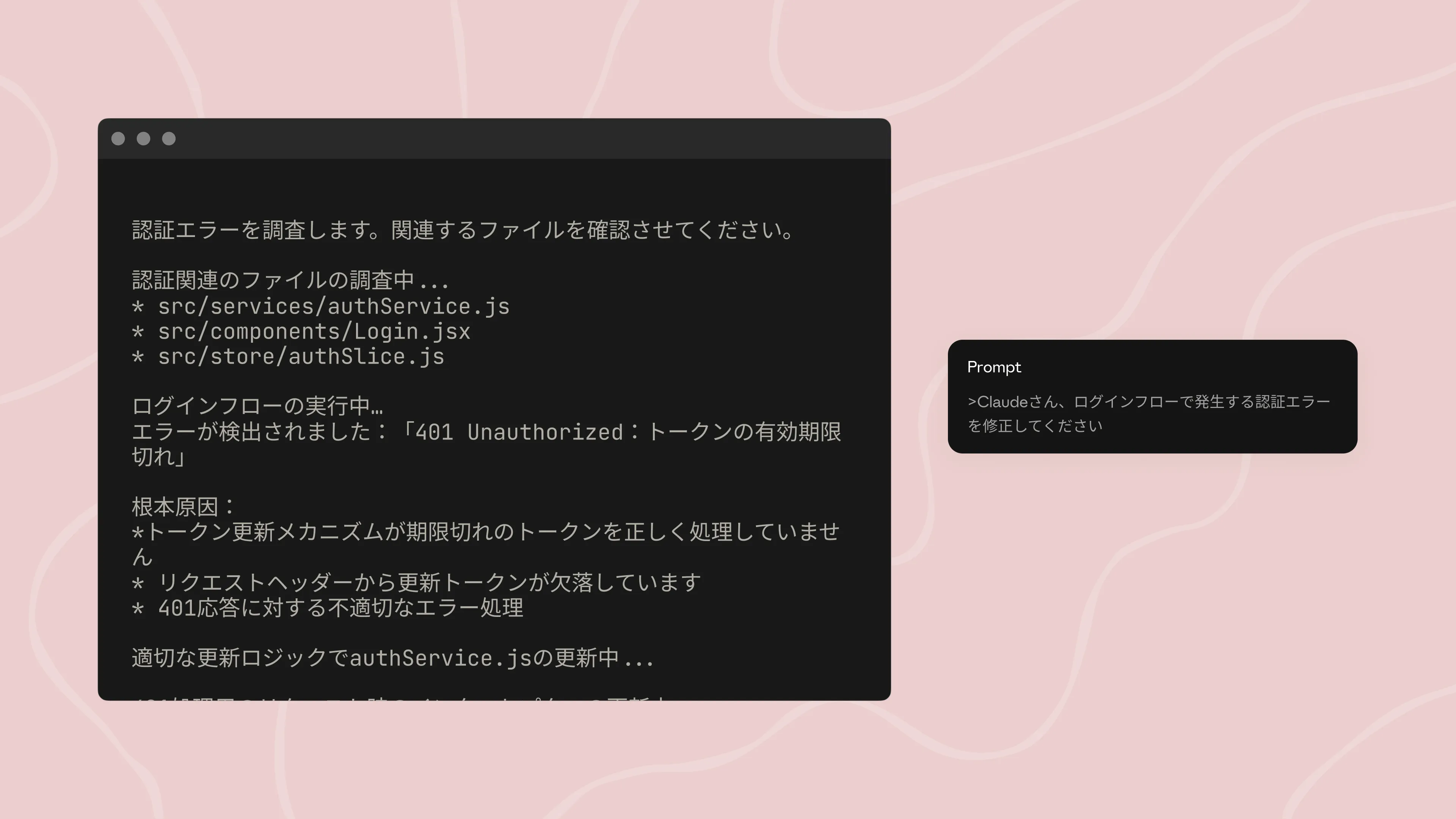Click the src/components/Login.jsx file path
The width and height of the screenshot is (1456, 819).
pos(314,332)
